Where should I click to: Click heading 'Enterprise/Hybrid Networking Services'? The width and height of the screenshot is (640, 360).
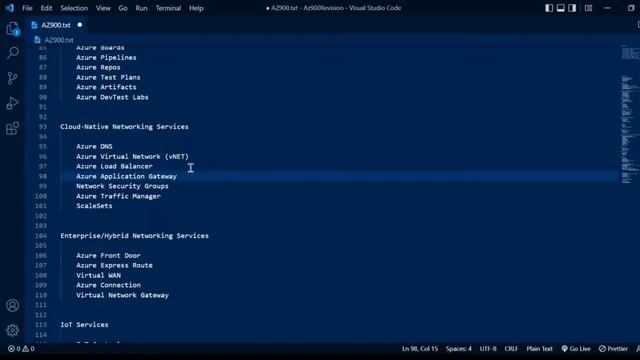coord(134,236)
